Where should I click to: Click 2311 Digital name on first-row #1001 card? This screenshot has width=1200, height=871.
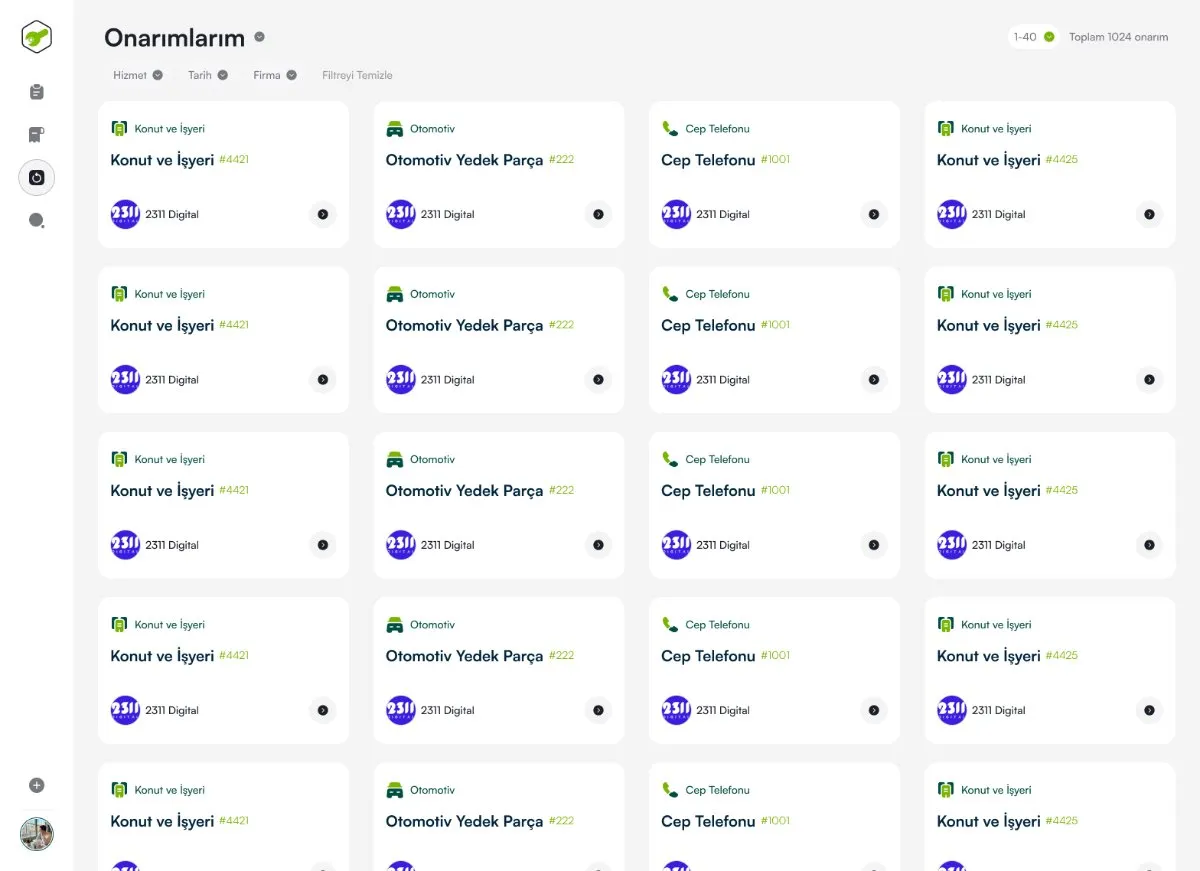coord(723,214)
